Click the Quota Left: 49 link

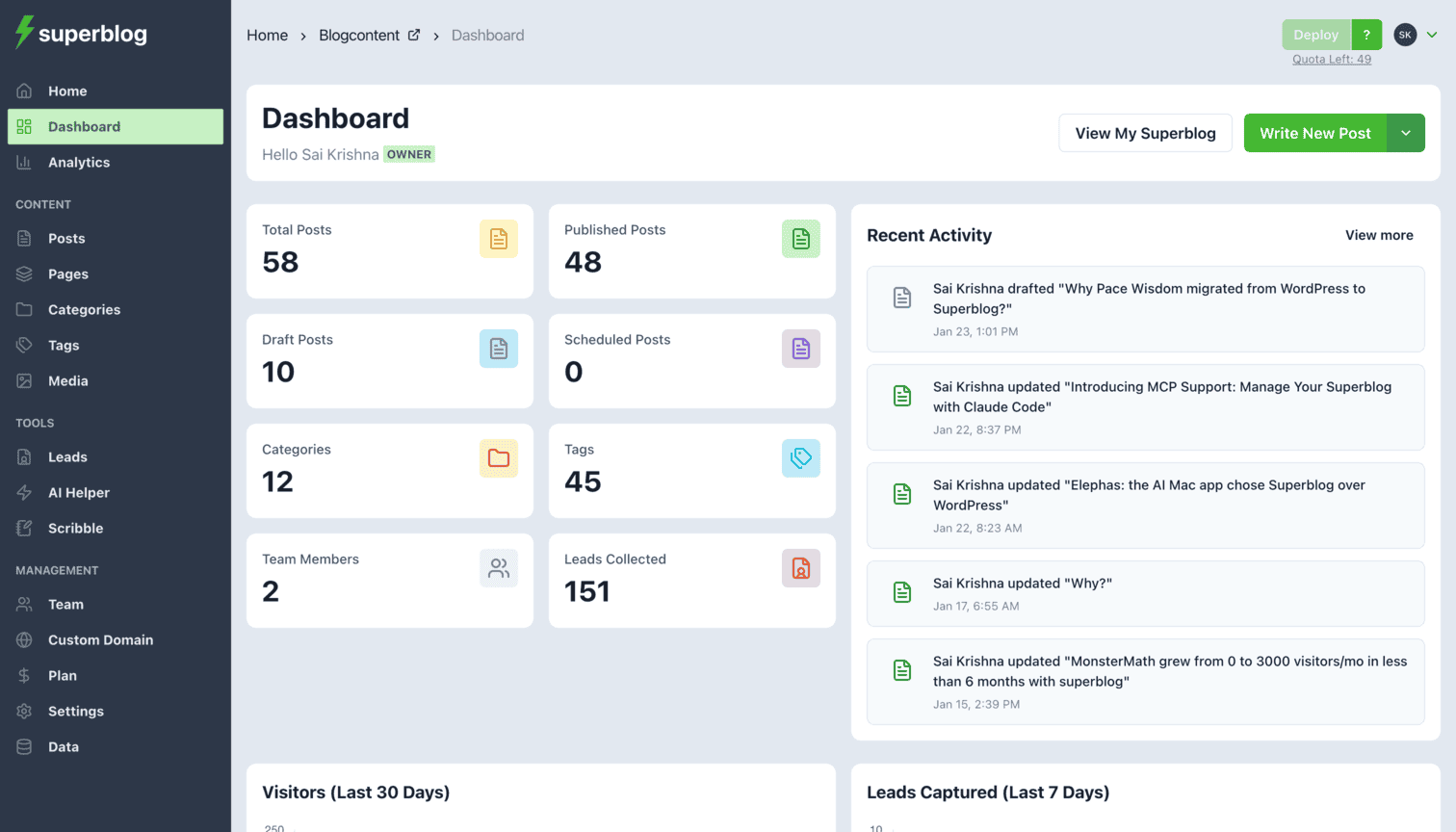1332,59
